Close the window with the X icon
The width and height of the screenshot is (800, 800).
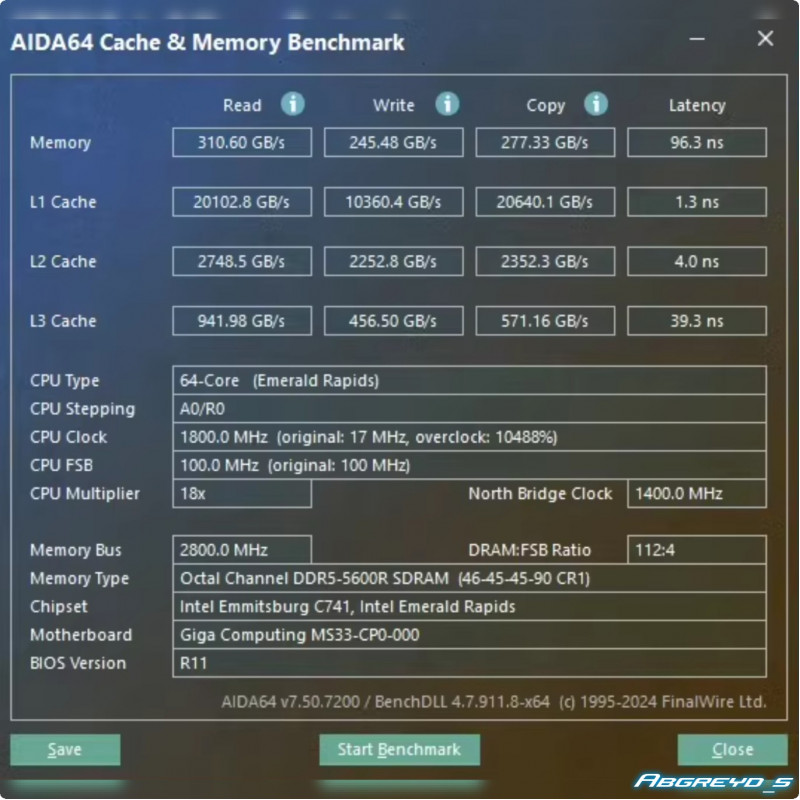(765, 38)
